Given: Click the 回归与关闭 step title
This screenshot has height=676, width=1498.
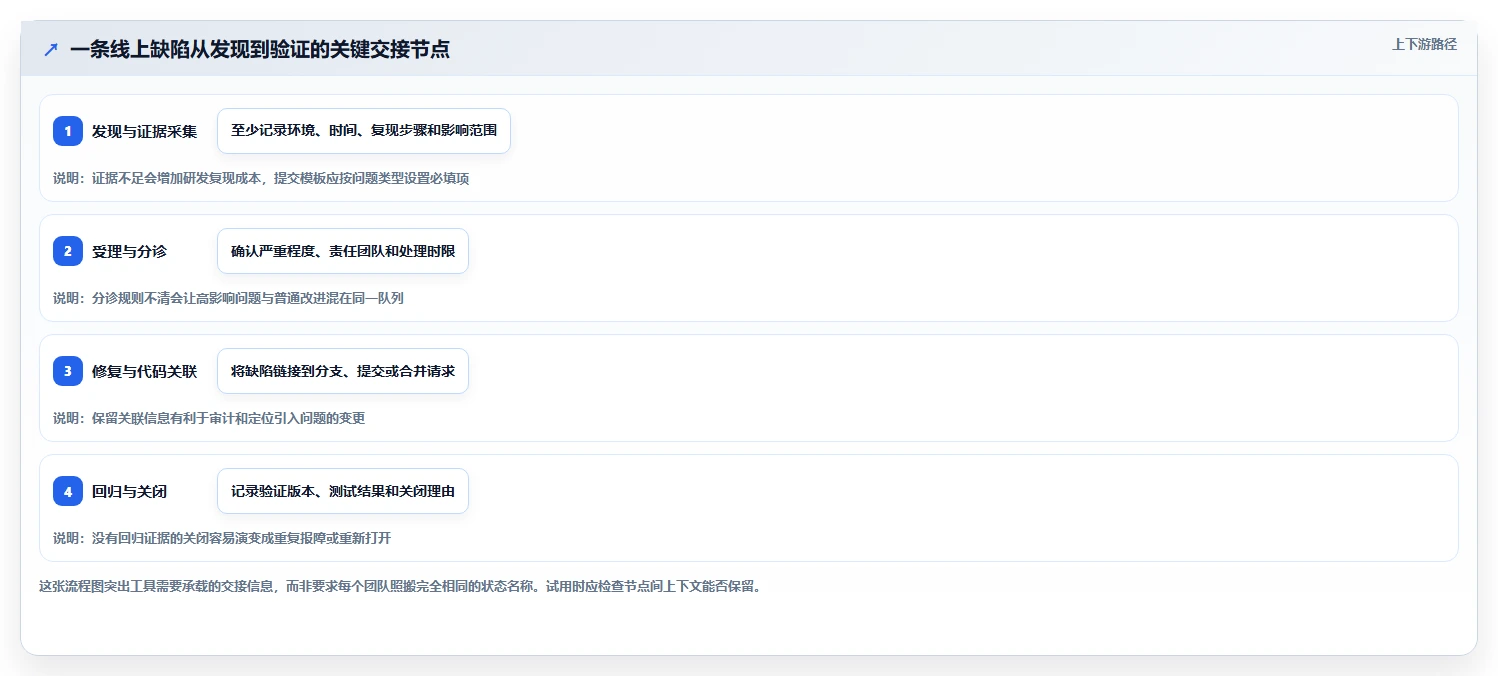Looking at the screenshot, I should (x=129, y=491).
